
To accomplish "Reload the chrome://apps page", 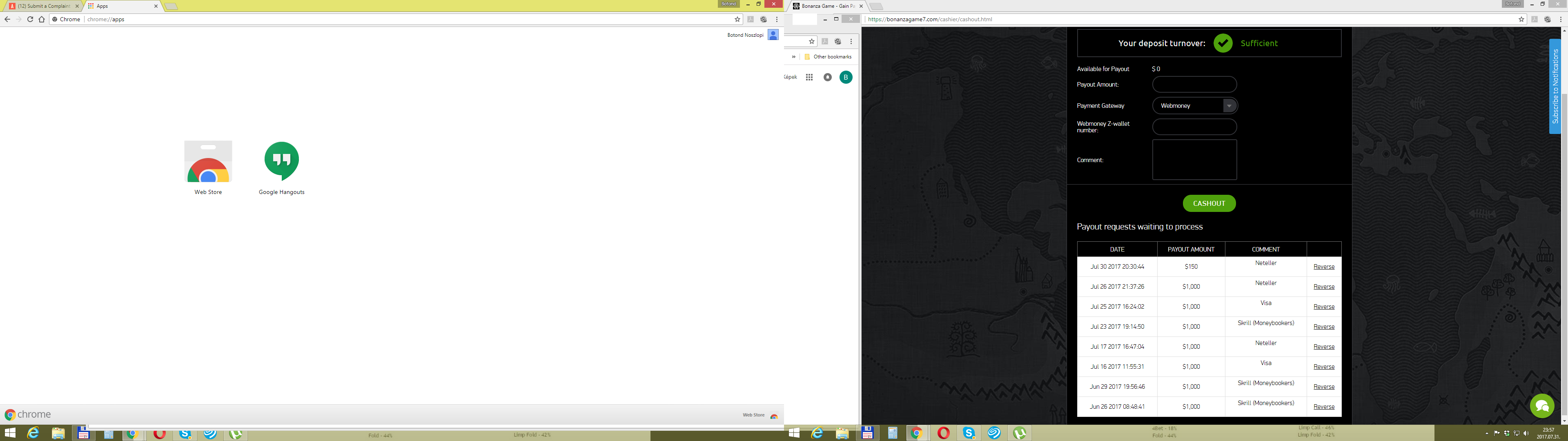I will (x=30, y=20).
